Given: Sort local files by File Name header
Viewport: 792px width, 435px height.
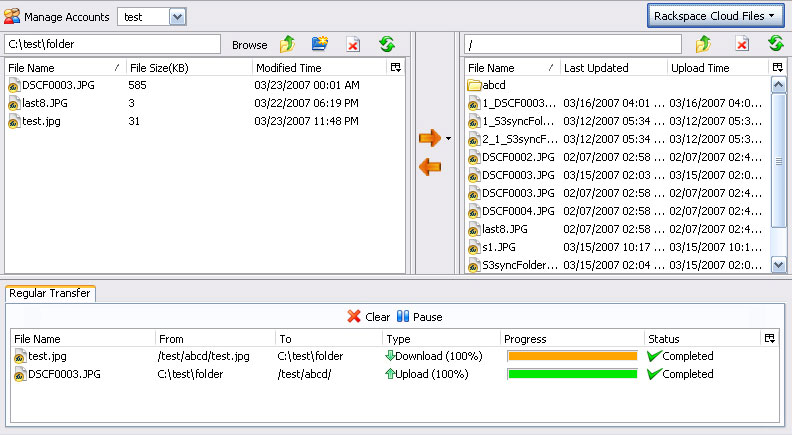Looking at the screenshot, I should click(66, 68).
